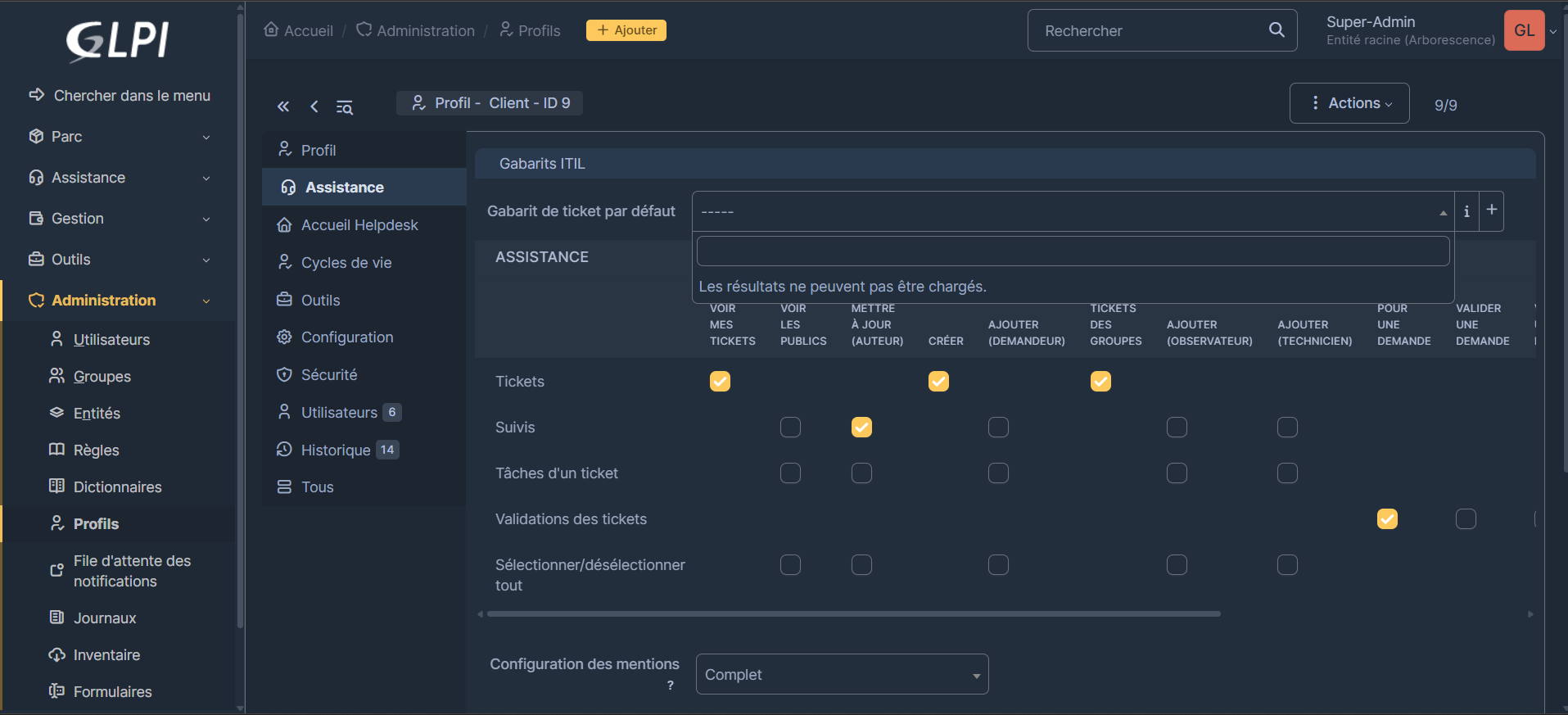
Task: Open the Actions dropdown
Action: (x=1349, y=103)
